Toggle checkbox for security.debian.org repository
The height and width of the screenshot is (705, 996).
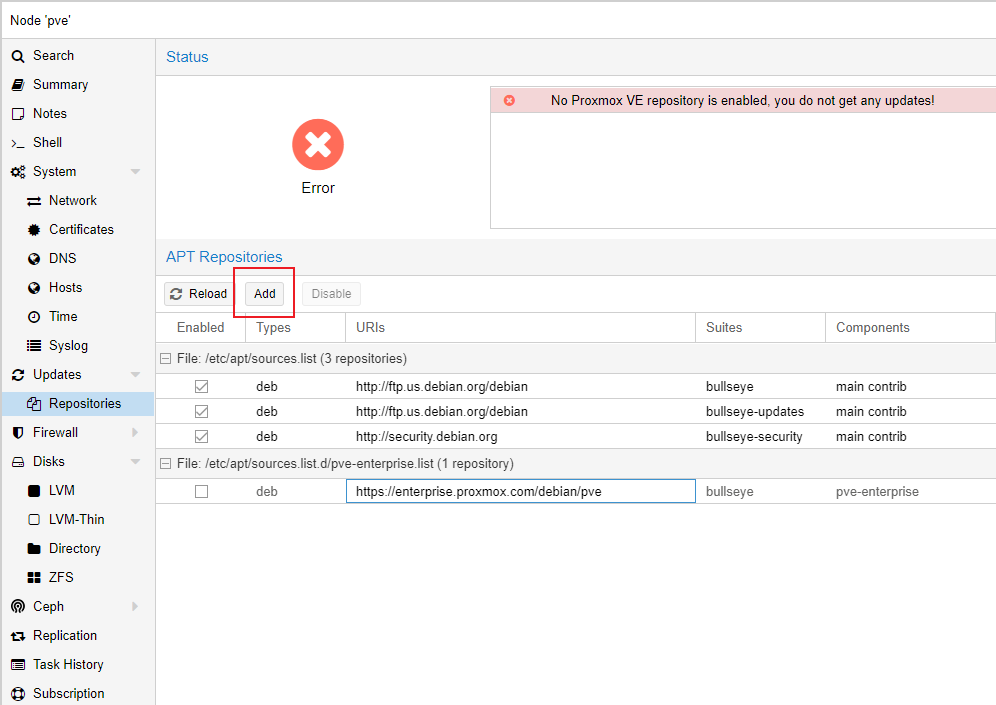pos(201,436)
